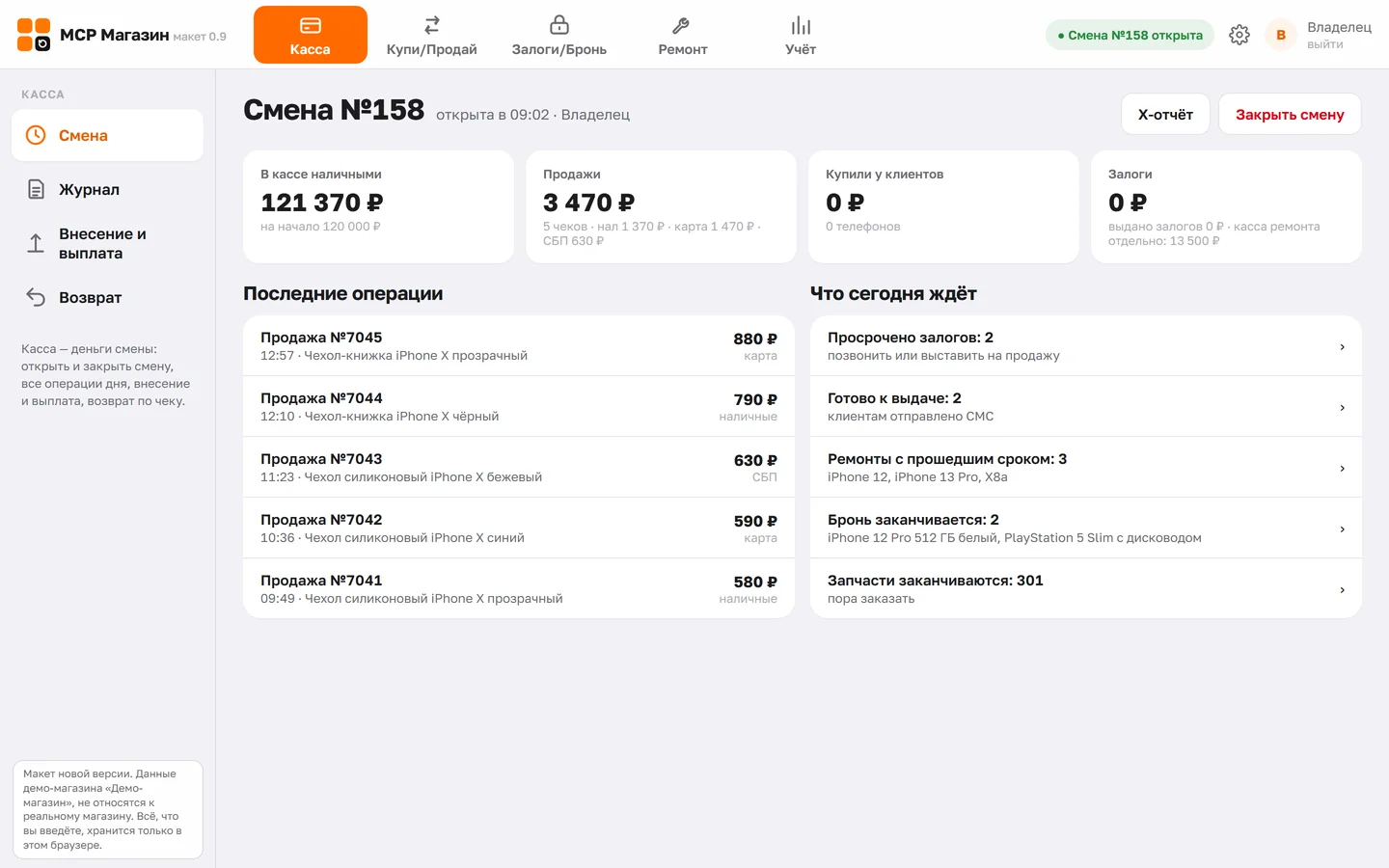
Task: Switch to the Залоги/Бронь tab
Action: point(559,35)
